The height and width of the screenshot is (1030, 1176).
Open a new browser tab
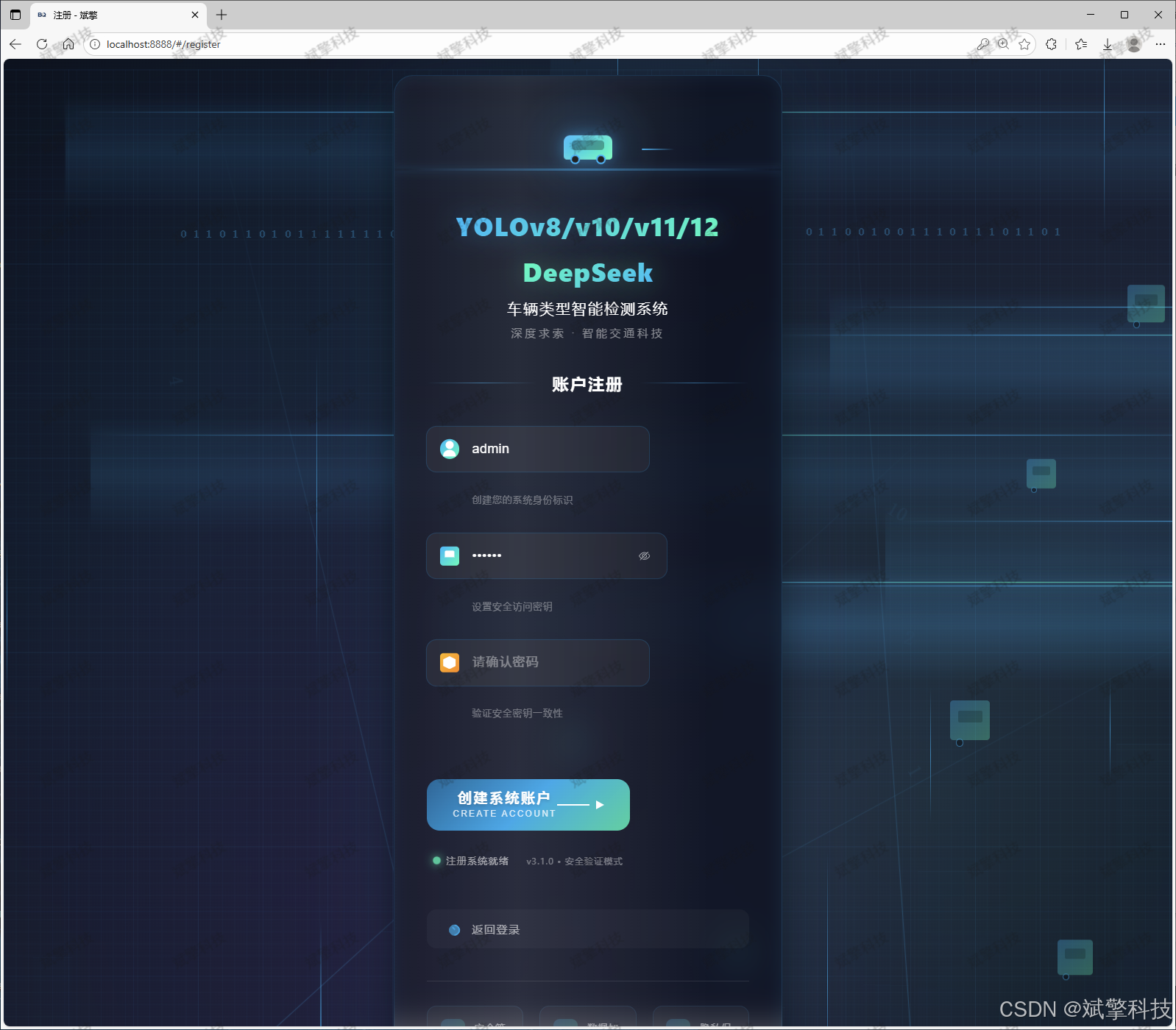point(222,15)
